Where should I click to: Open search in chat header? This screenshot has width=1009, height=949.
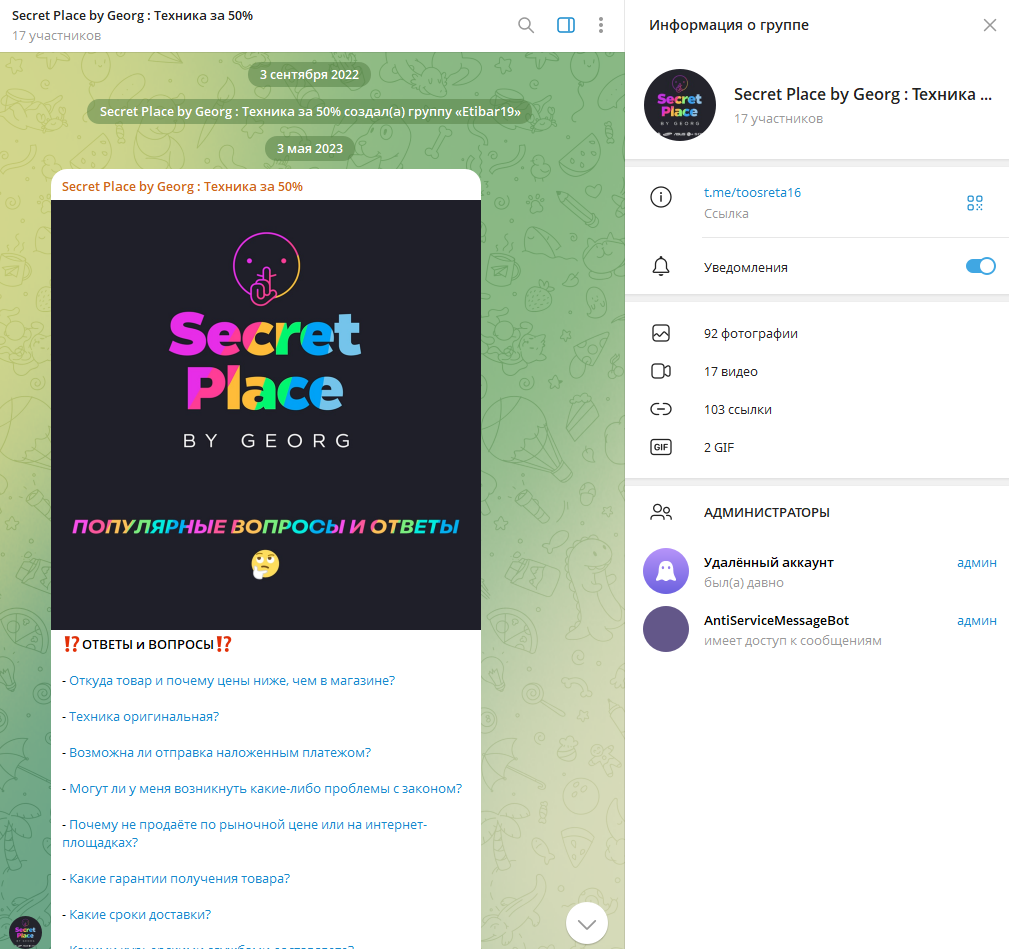pos(526,25)
